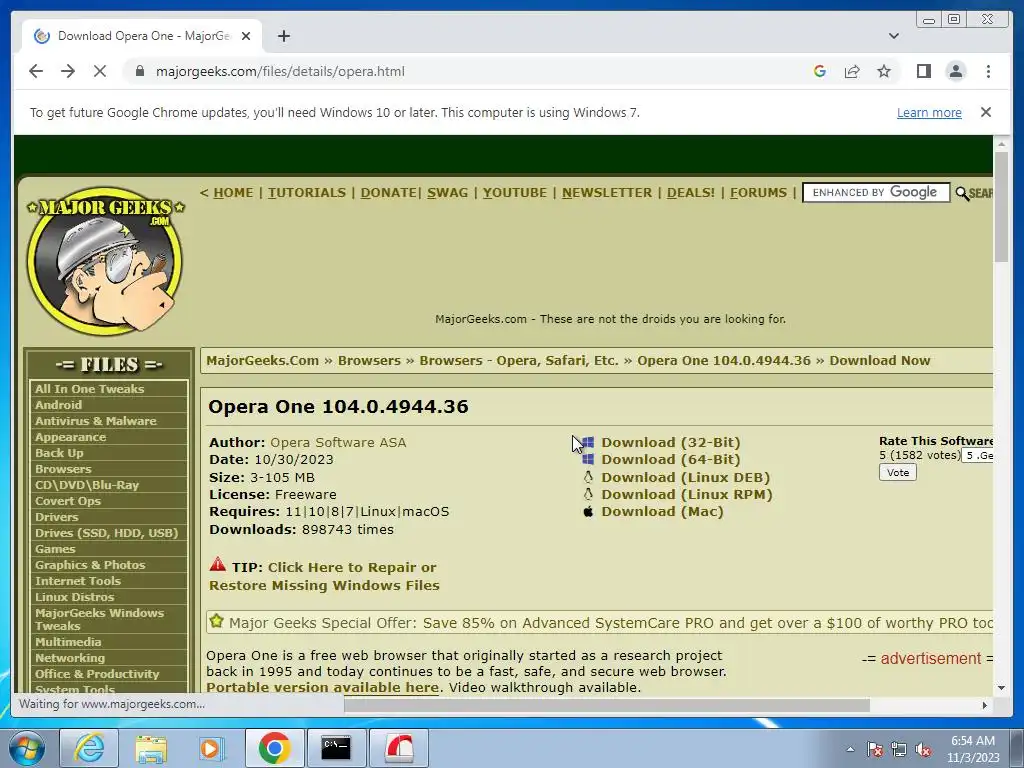
Task: Download the Linux RPM package
Action: (687, 494)
